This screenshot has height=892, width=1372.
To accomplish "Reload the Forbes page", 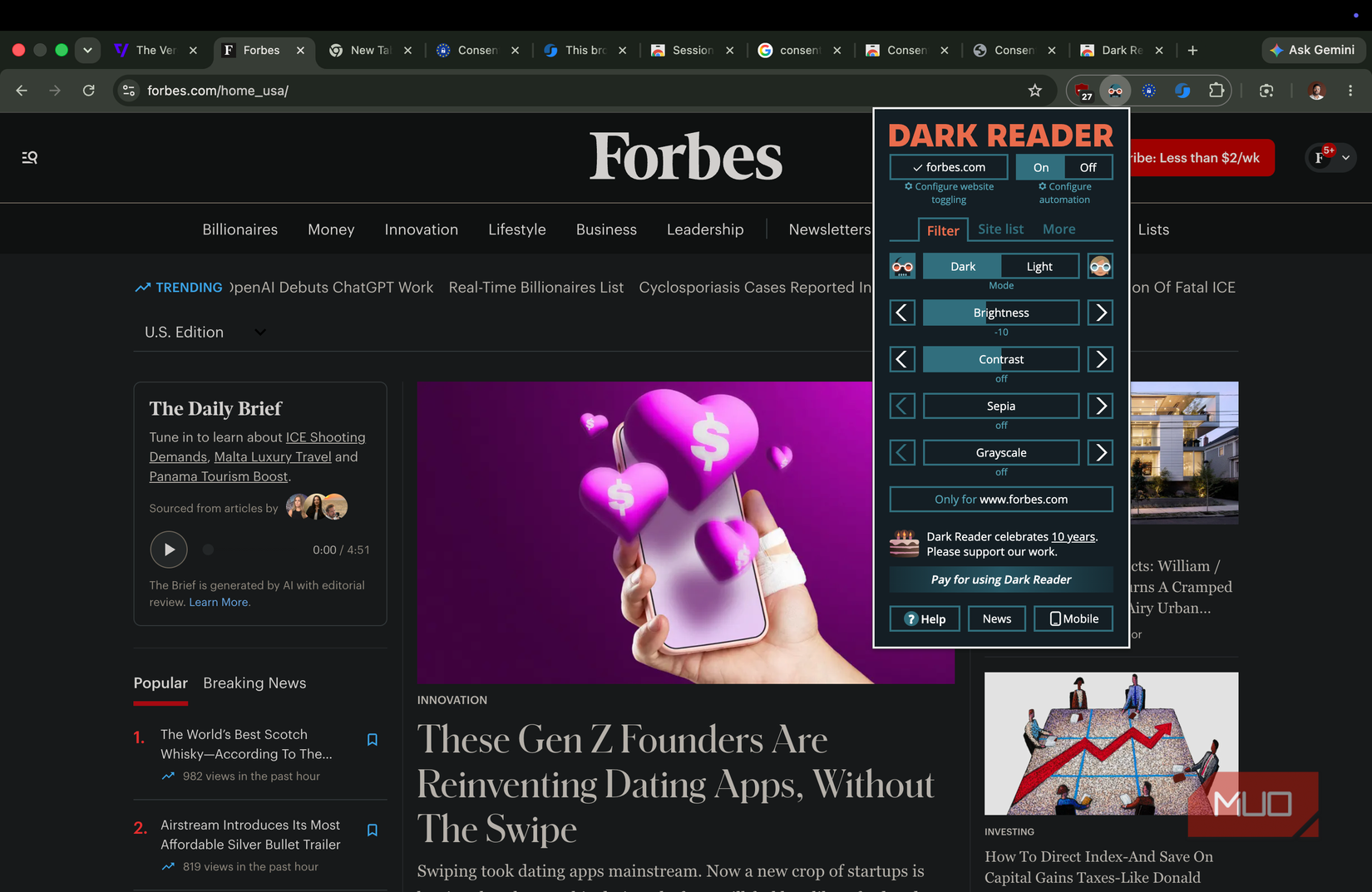I will [89, 91].
